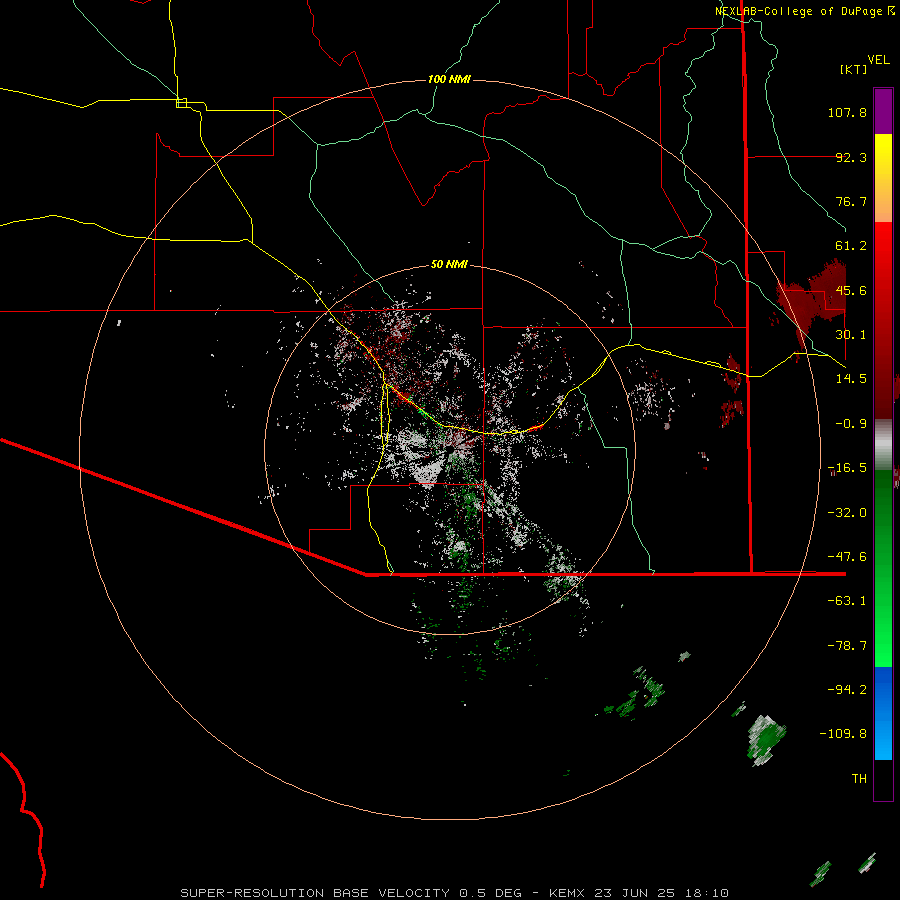Click the -47.6 velocity scale value
Viewport: 900px width, 900px height.
(847, 557)
